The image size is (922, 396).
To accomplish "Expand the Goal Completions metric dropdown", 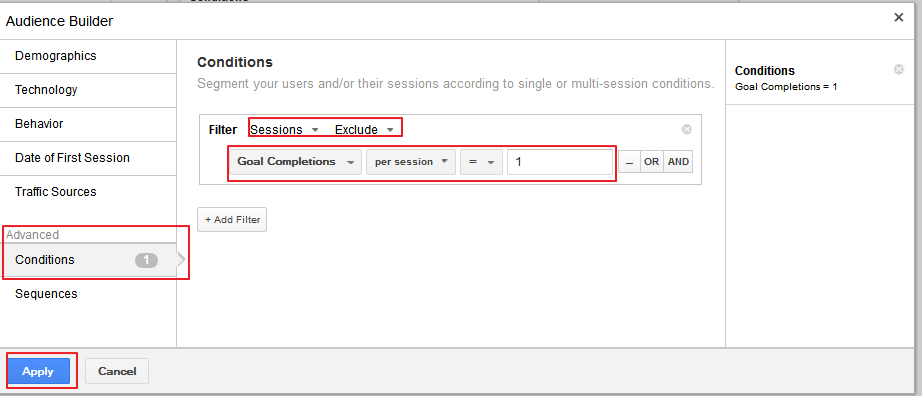I will coord(296,162).
